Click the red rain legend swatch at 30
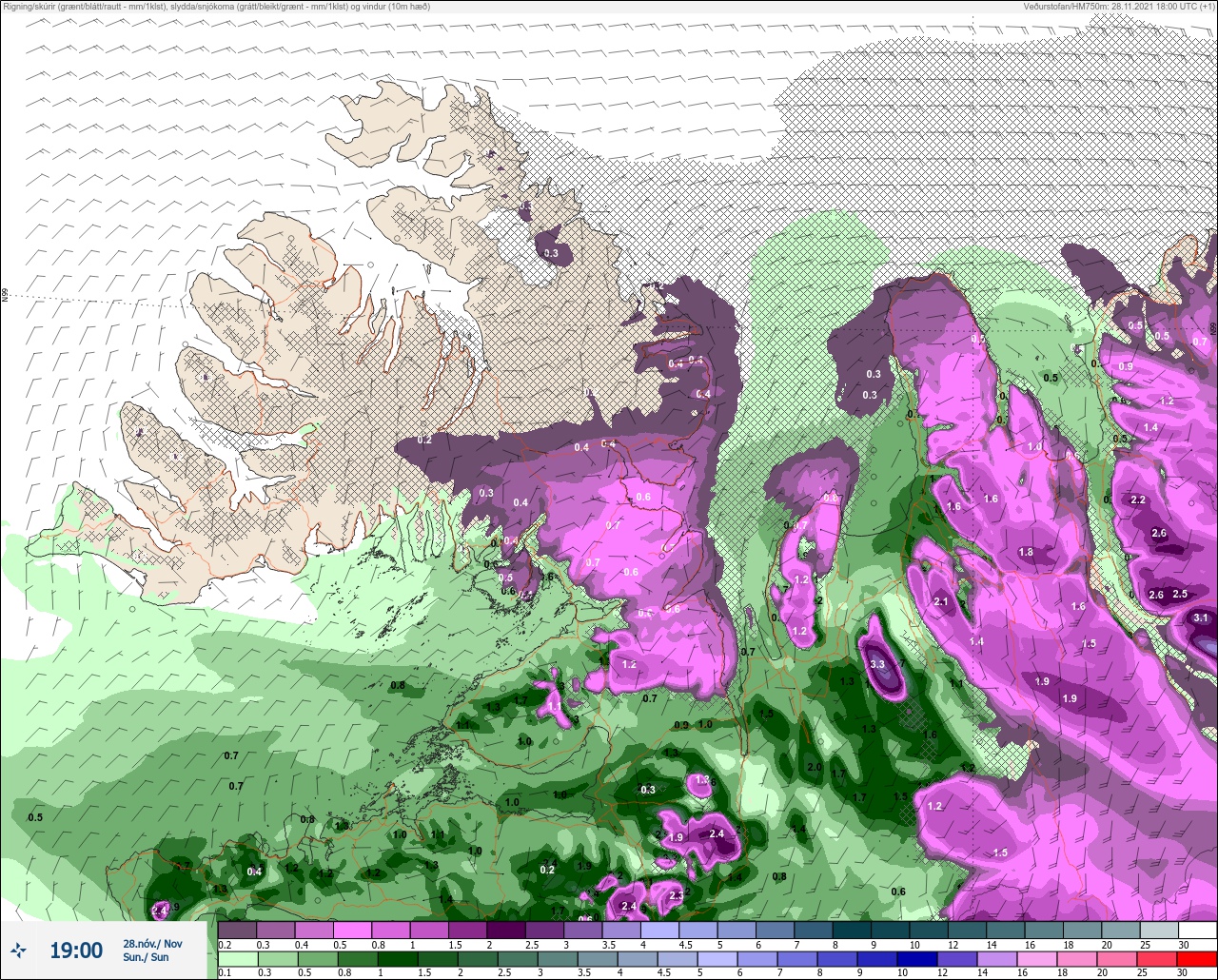 pos(1197,958)
